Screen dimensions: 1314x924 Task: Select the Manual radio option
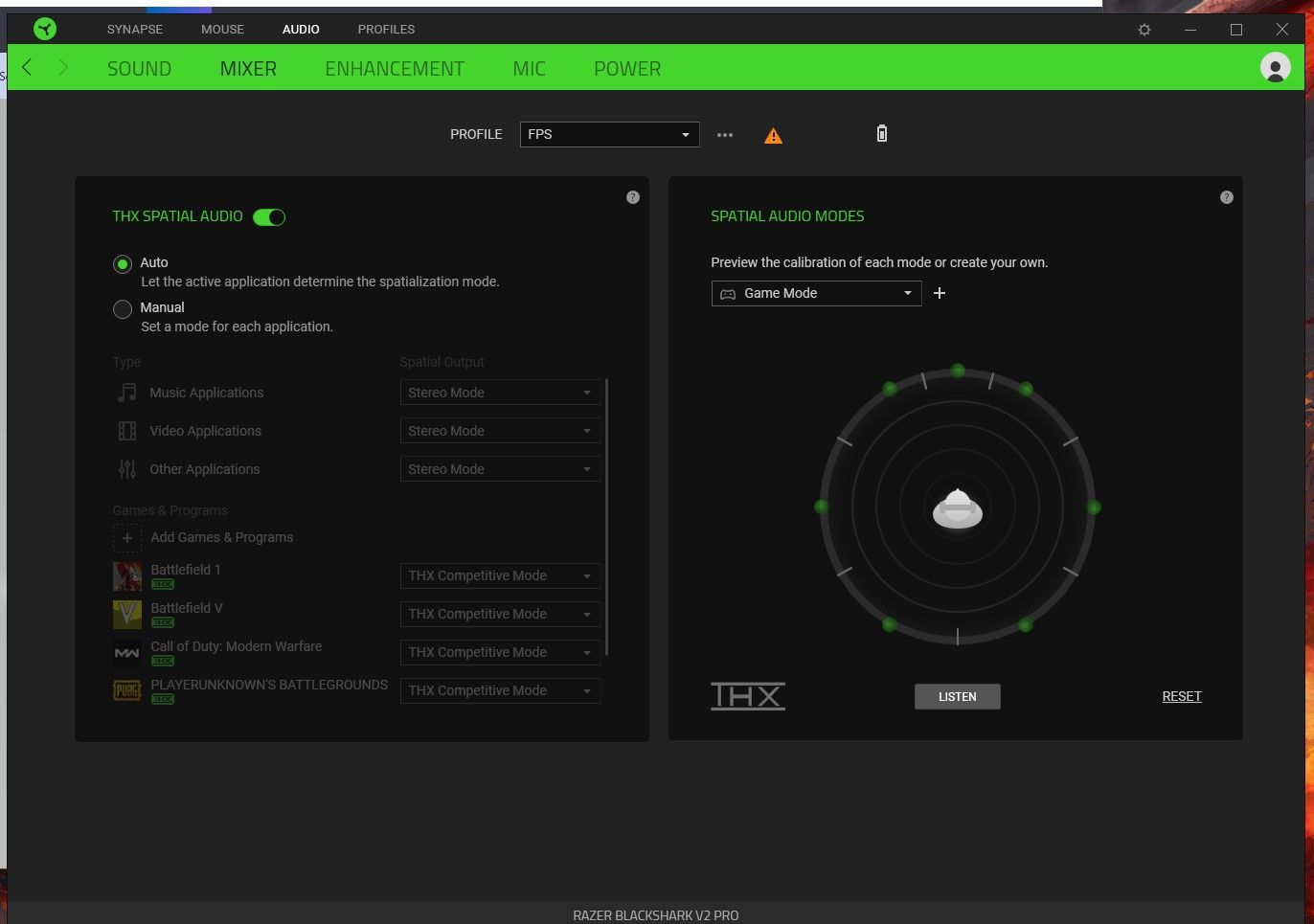[x=123, y=309]
